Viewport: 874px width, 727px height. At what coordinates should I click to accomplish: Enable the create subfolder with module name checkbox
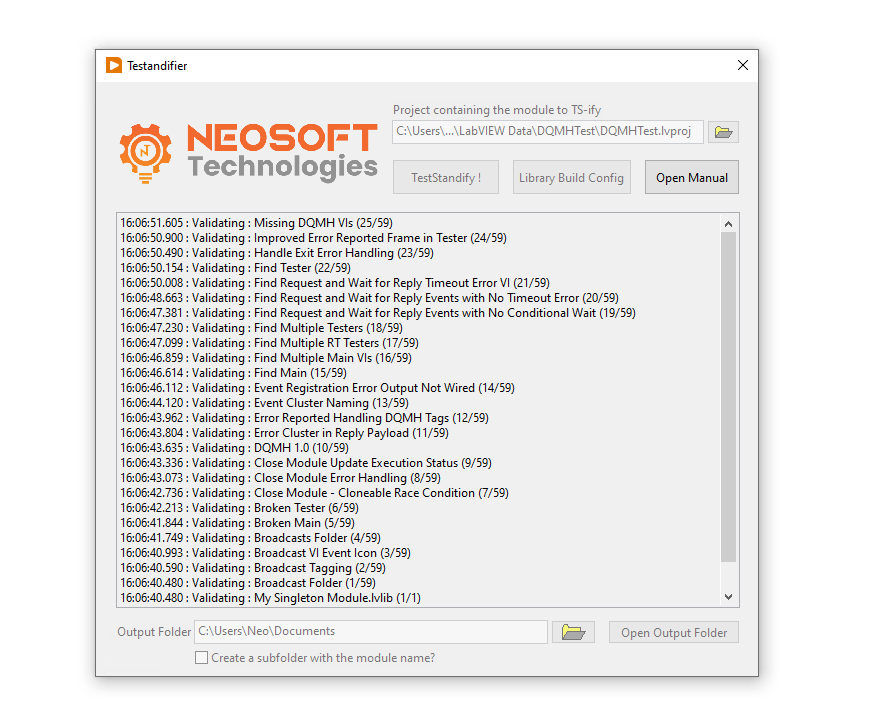[201, 658]
